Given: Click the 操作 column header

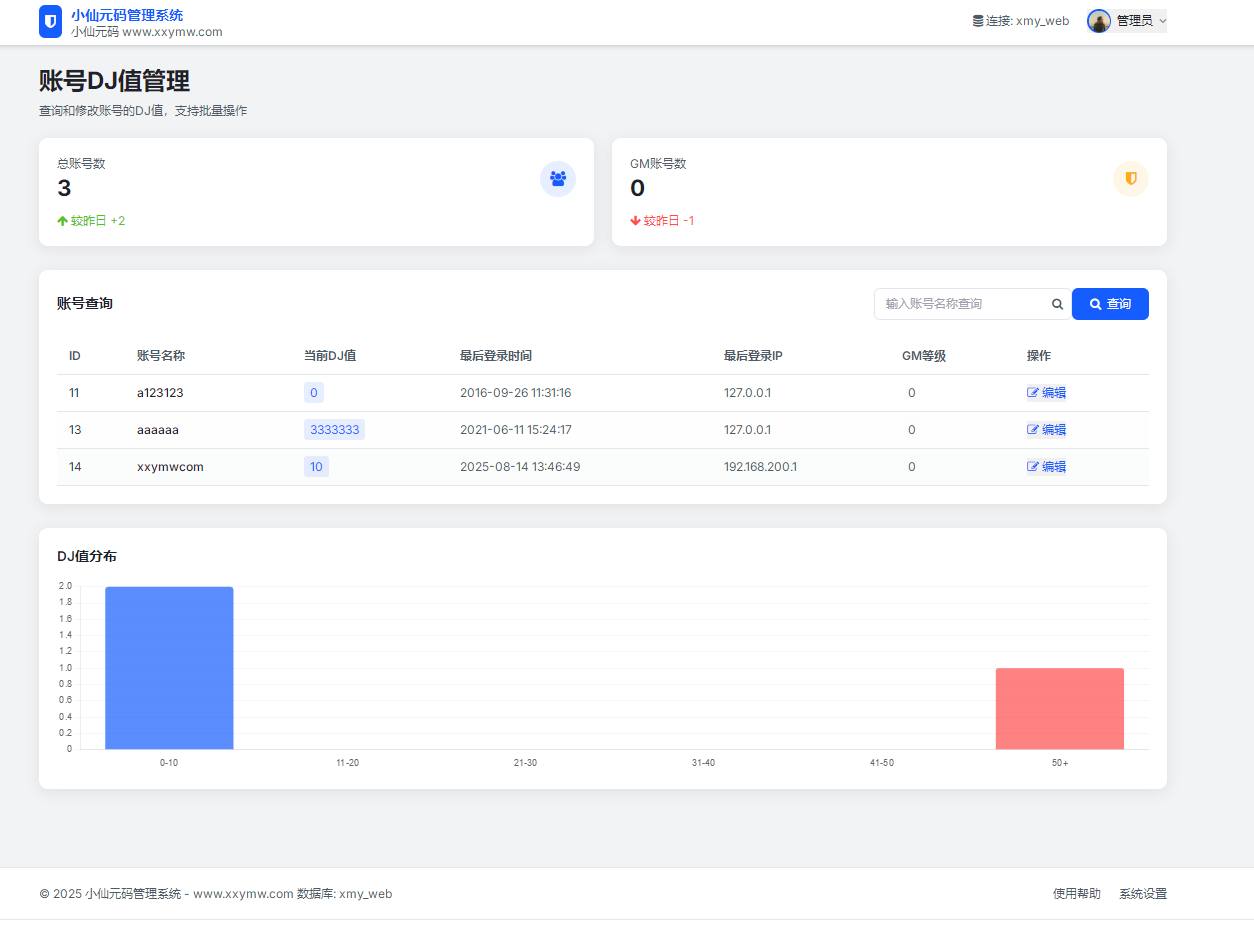Looking at the screenshot, I should (x=1039, y=356).
